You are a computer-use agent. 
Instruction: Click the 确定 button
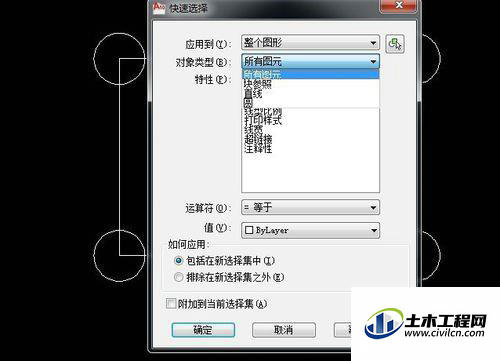point(203,330)
